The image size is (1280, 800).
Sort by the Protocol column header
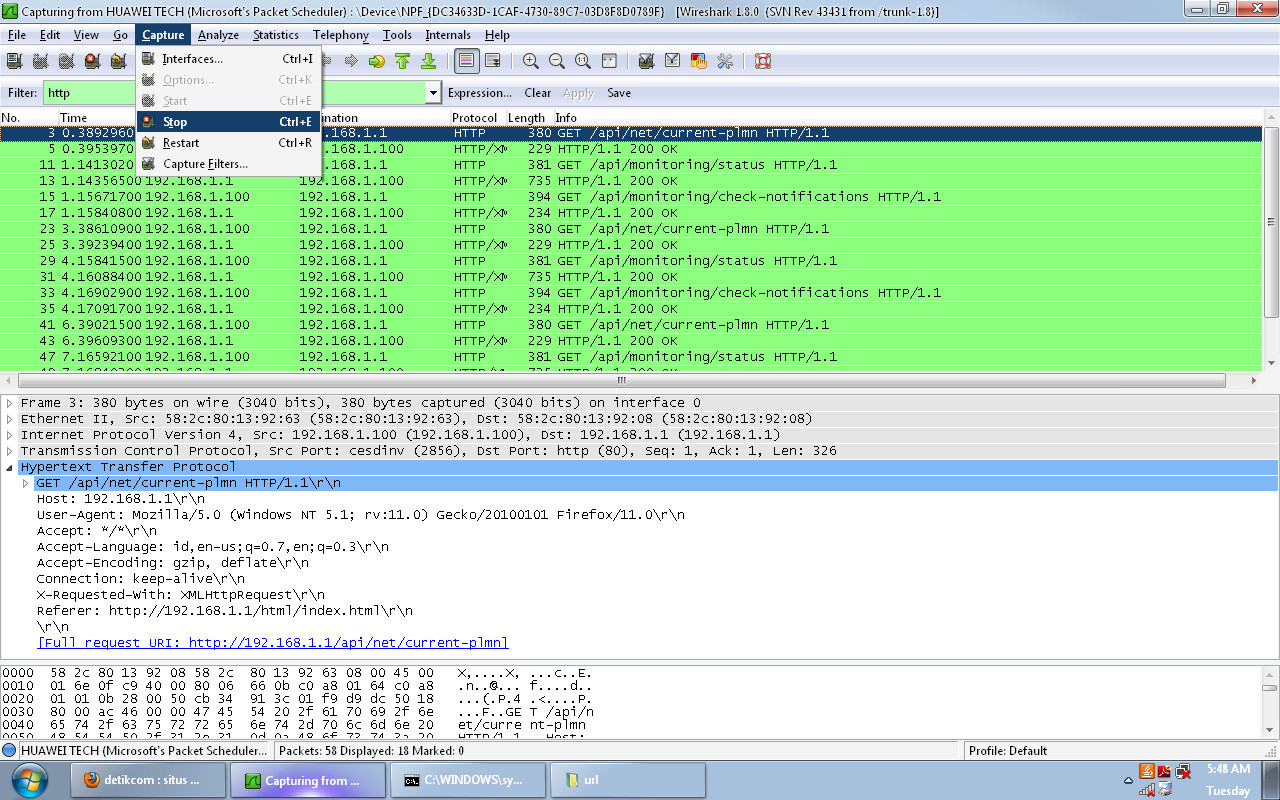coord(475,118)
